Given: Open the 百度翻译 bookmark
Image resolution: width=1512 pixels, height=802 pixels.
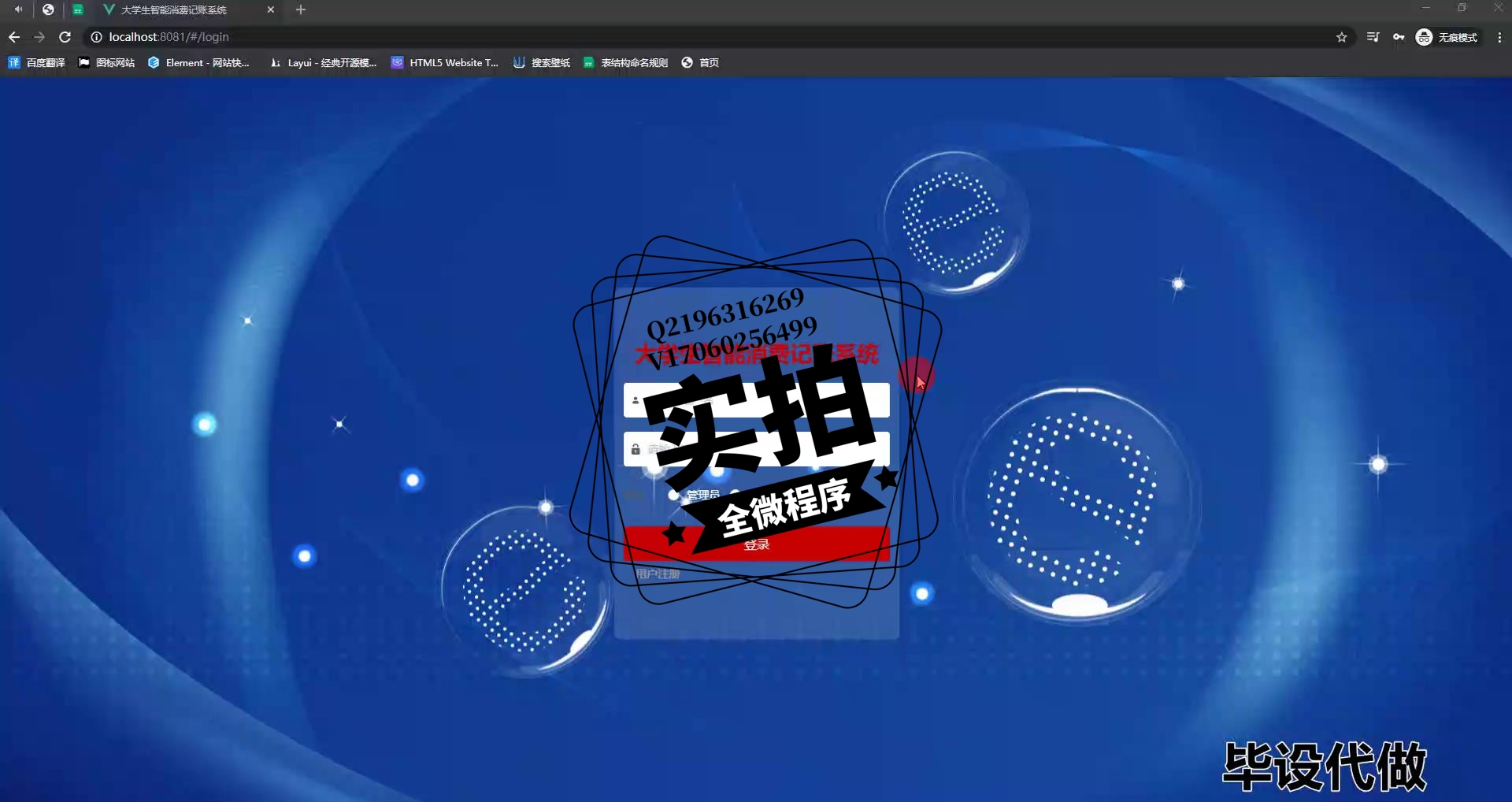Looking at the screenshot, I should tap(37, 62).
